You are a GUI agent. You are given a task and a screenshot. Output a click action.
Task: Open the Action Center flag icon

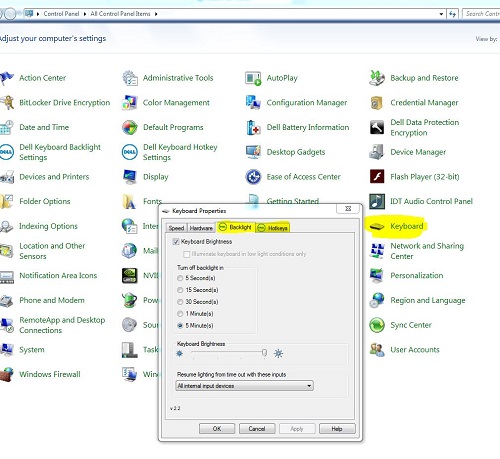[7, 78]
